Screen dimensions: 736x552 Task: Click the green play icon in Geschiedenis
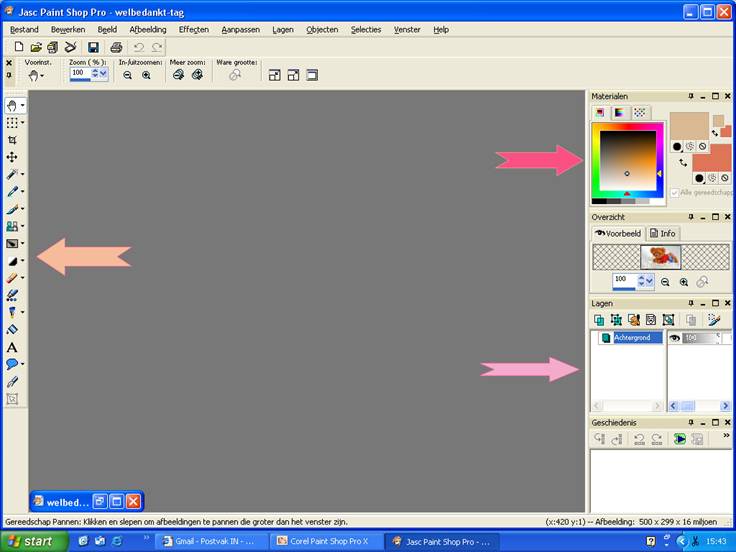tap(680, 439)
